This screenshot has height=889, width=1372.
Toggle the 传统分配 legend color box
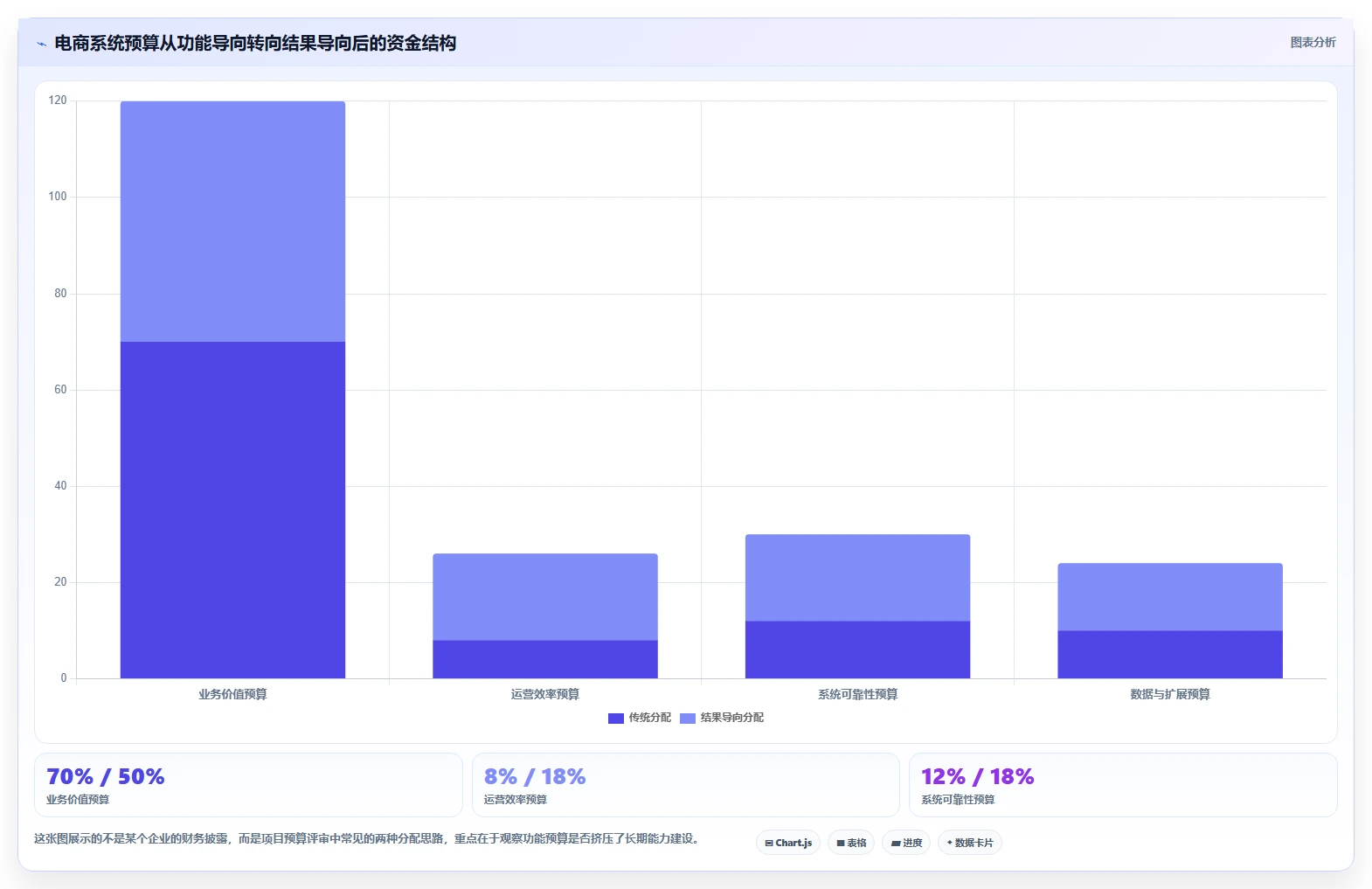point(616,719)
